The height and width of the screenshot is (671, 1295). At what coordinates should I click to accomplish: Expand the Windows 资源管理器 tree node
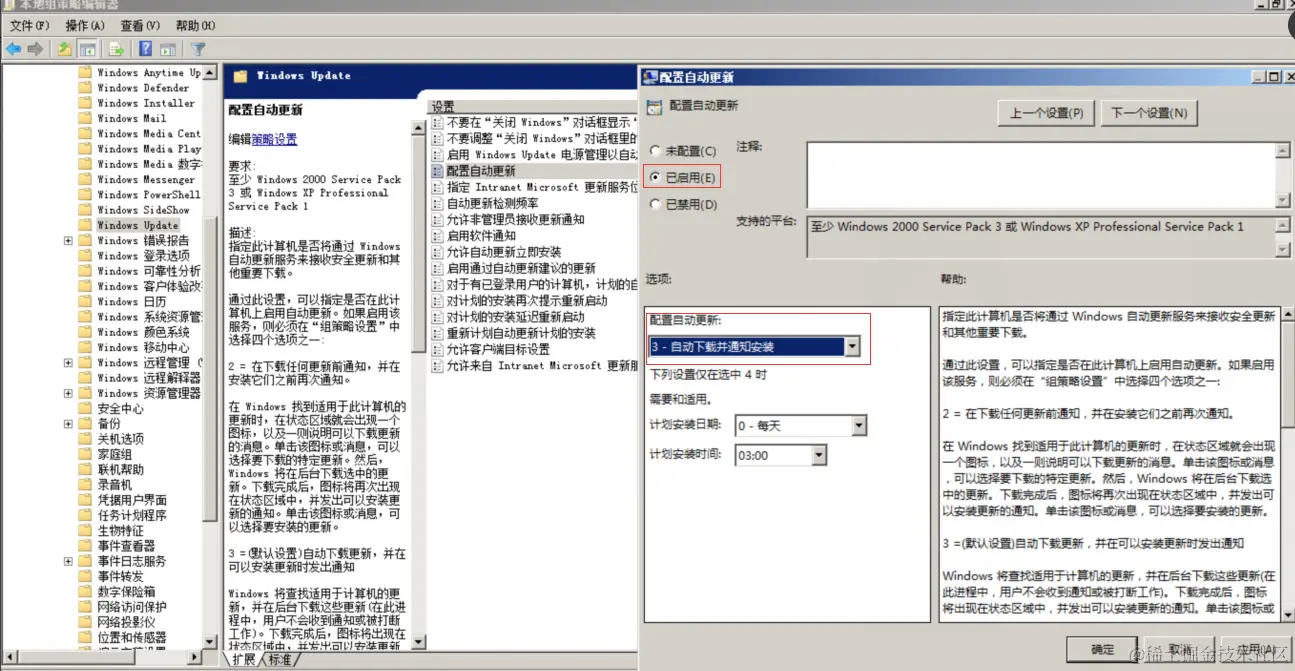68,393
